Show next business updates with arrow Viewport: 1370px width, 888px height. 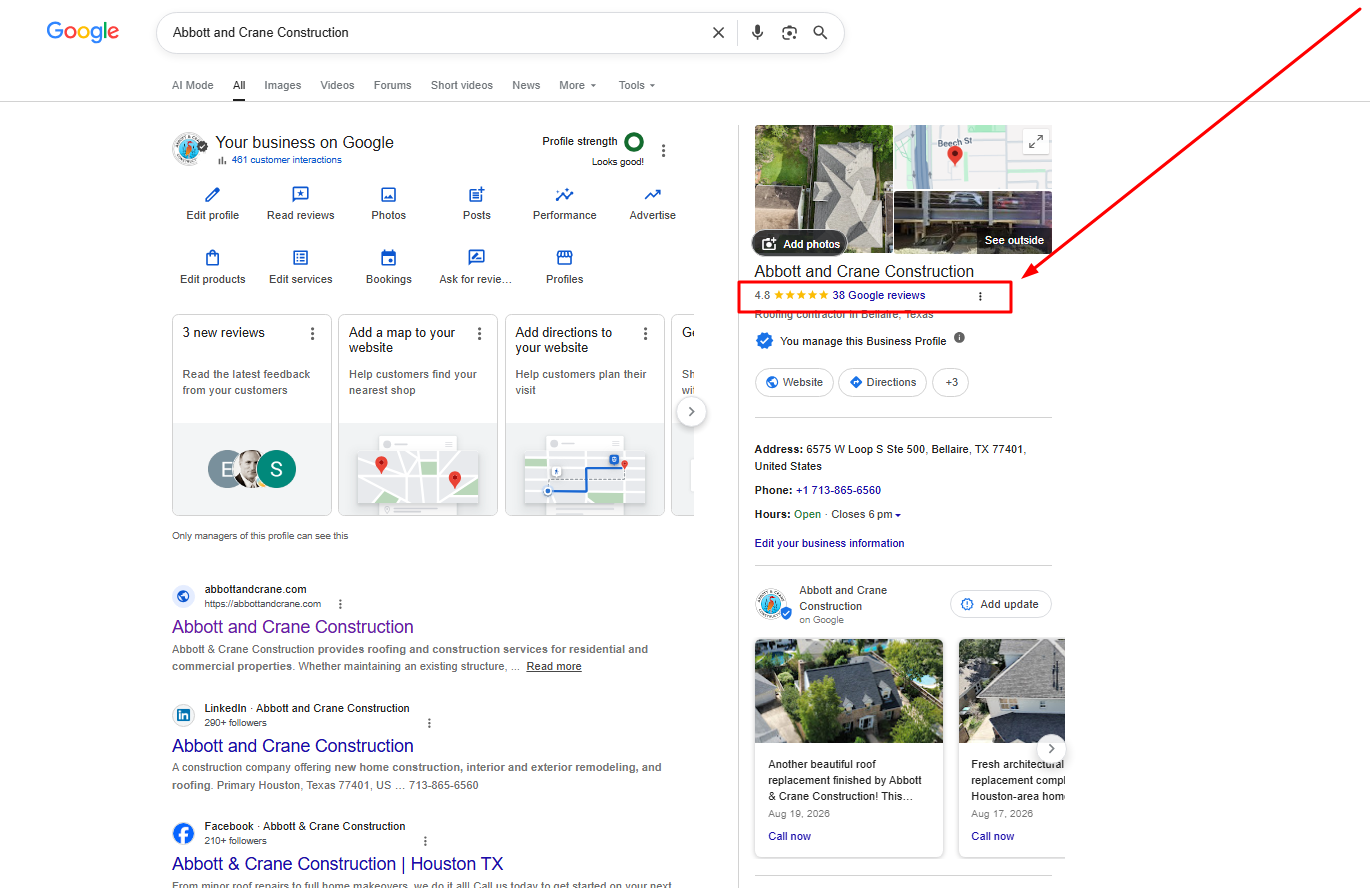point(1051,748)
